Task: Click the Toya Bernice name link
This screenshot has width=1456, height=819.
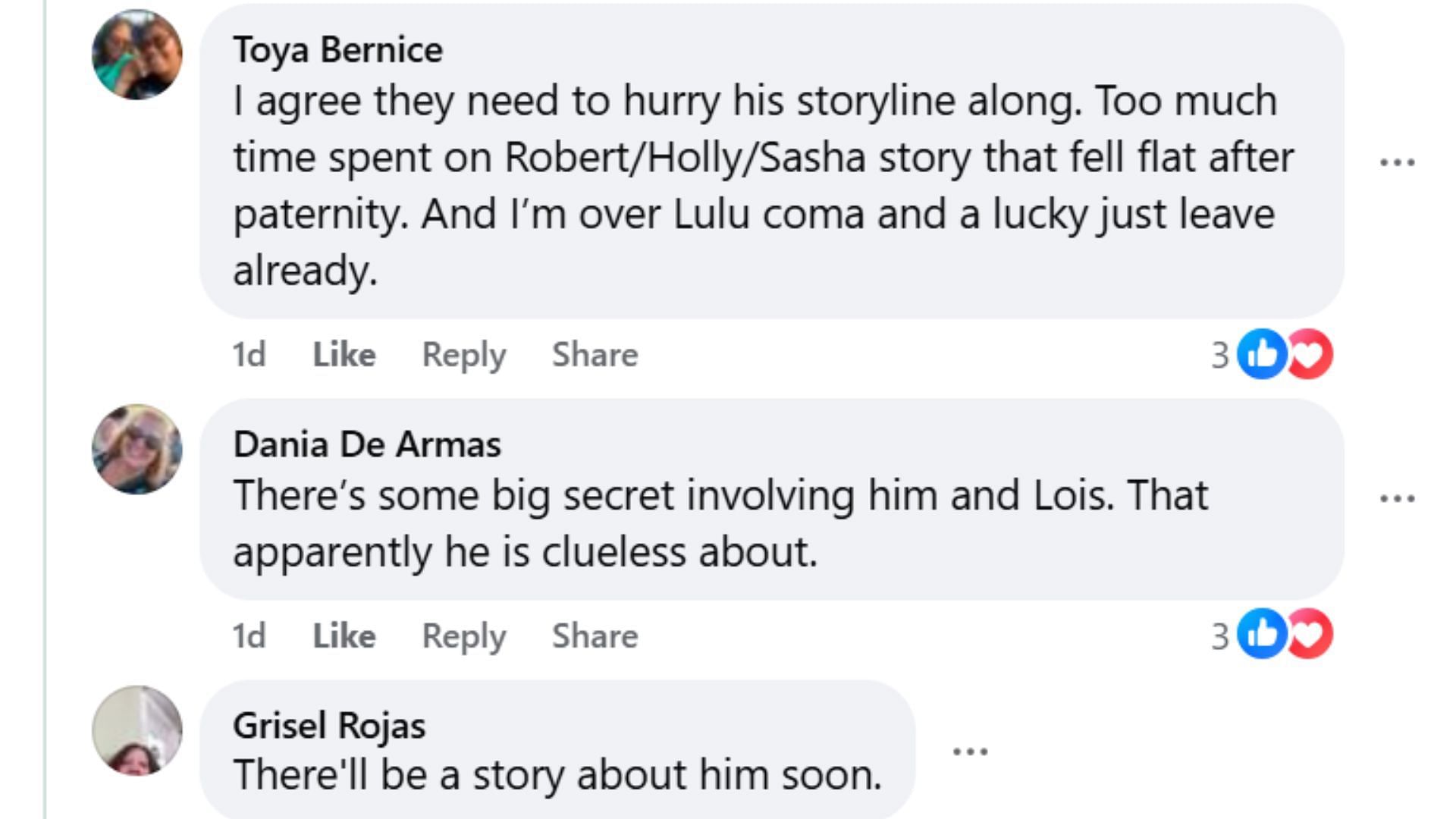Action: pos(337,50)
